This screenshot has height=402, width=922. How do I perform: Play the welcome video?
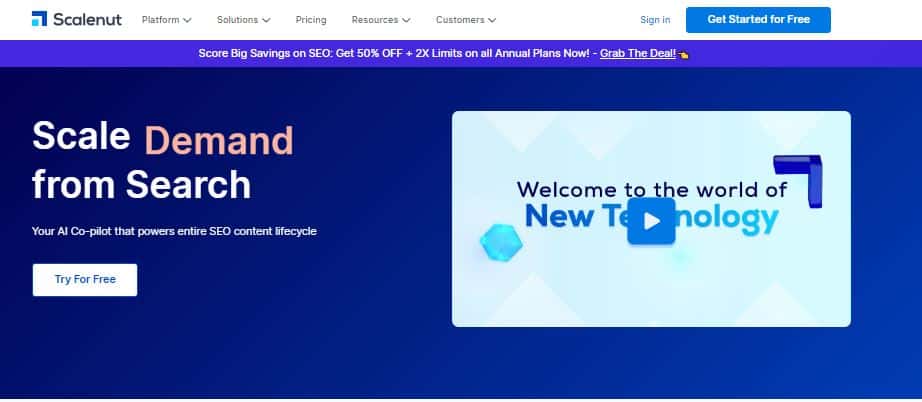pos(651,221)
